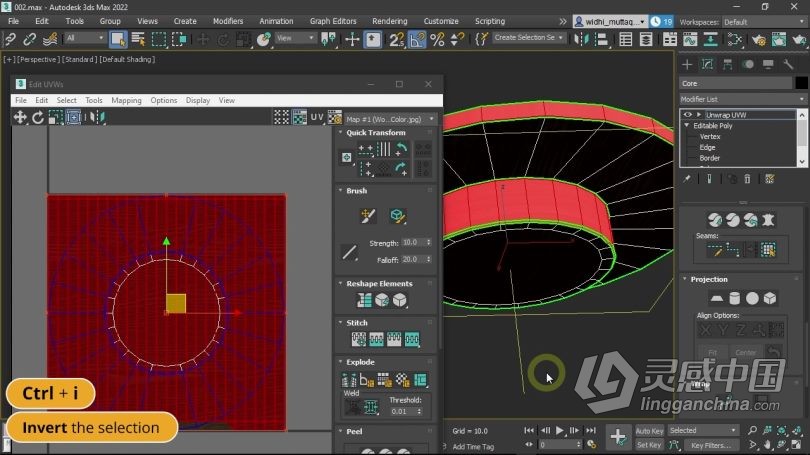Select the Select and Link tool
This screenshot has width=810, height=455.
click(x=10, y=39)
